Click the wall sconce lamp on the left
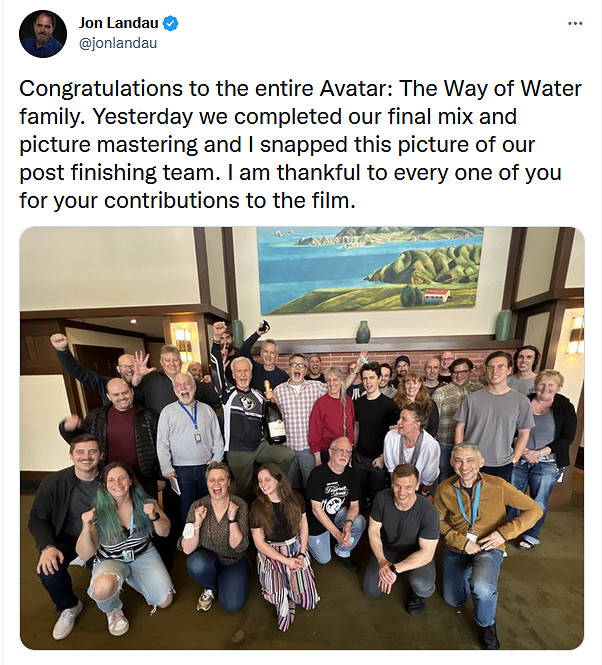This screenshot has width=602, height=665. coord(183,339)
